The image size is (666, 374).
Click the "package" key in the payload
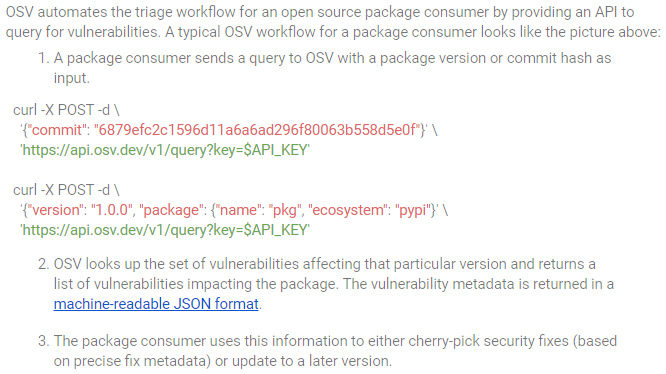click(x=171, y=210)
